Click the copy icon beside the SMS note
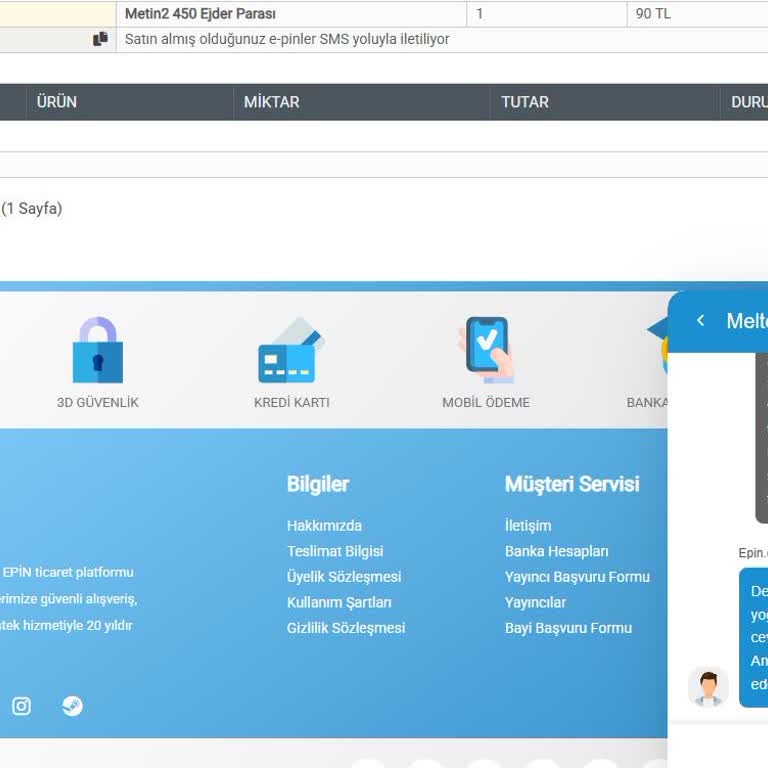Screen dimensions: 768x768 click(100, 39)
